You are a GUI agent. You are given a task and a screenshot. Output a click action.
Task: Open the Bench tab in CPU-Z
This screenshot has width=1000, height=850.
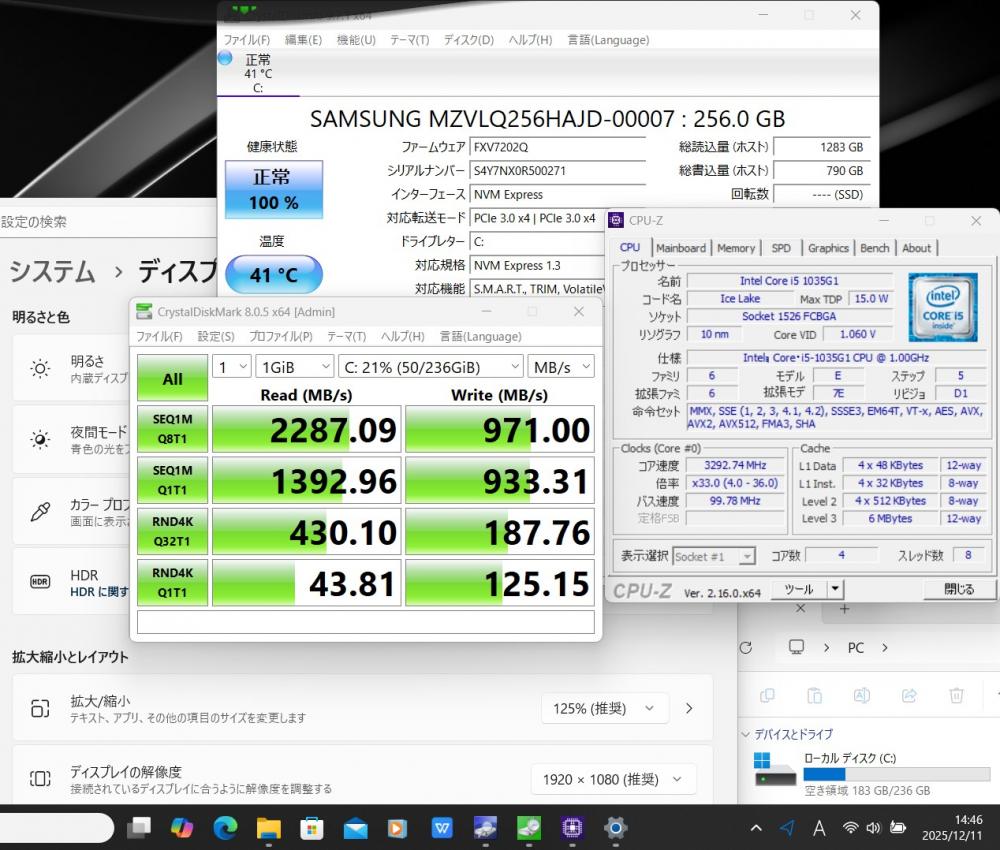(874, 248)
